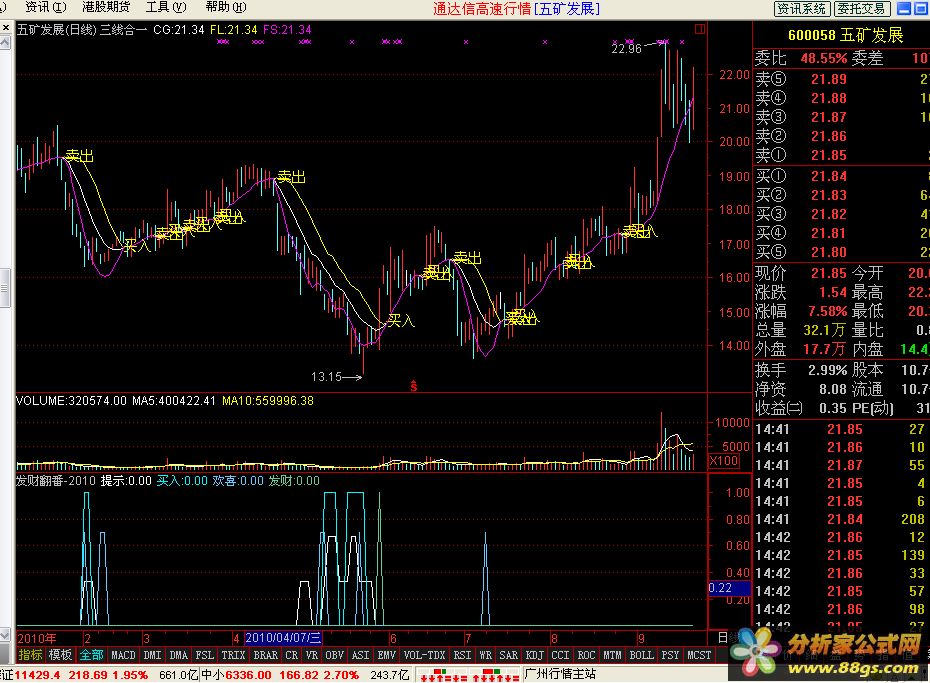Click the left vertical scrollbar up arrow
This screenshot has height=683, width=930.
point(5,43)
